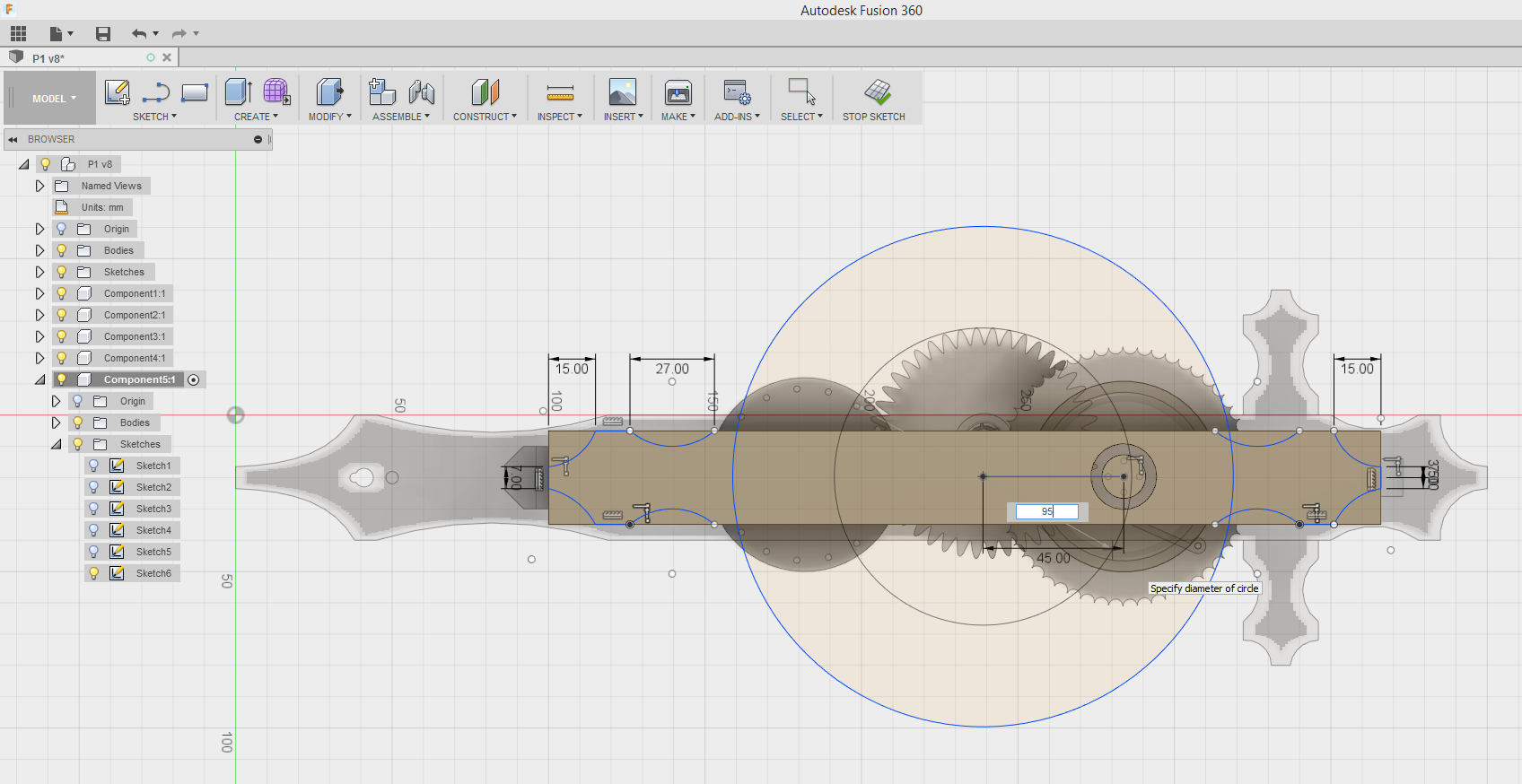Select the Construct plane icon
1522x784 pixels.
point(485,91)
